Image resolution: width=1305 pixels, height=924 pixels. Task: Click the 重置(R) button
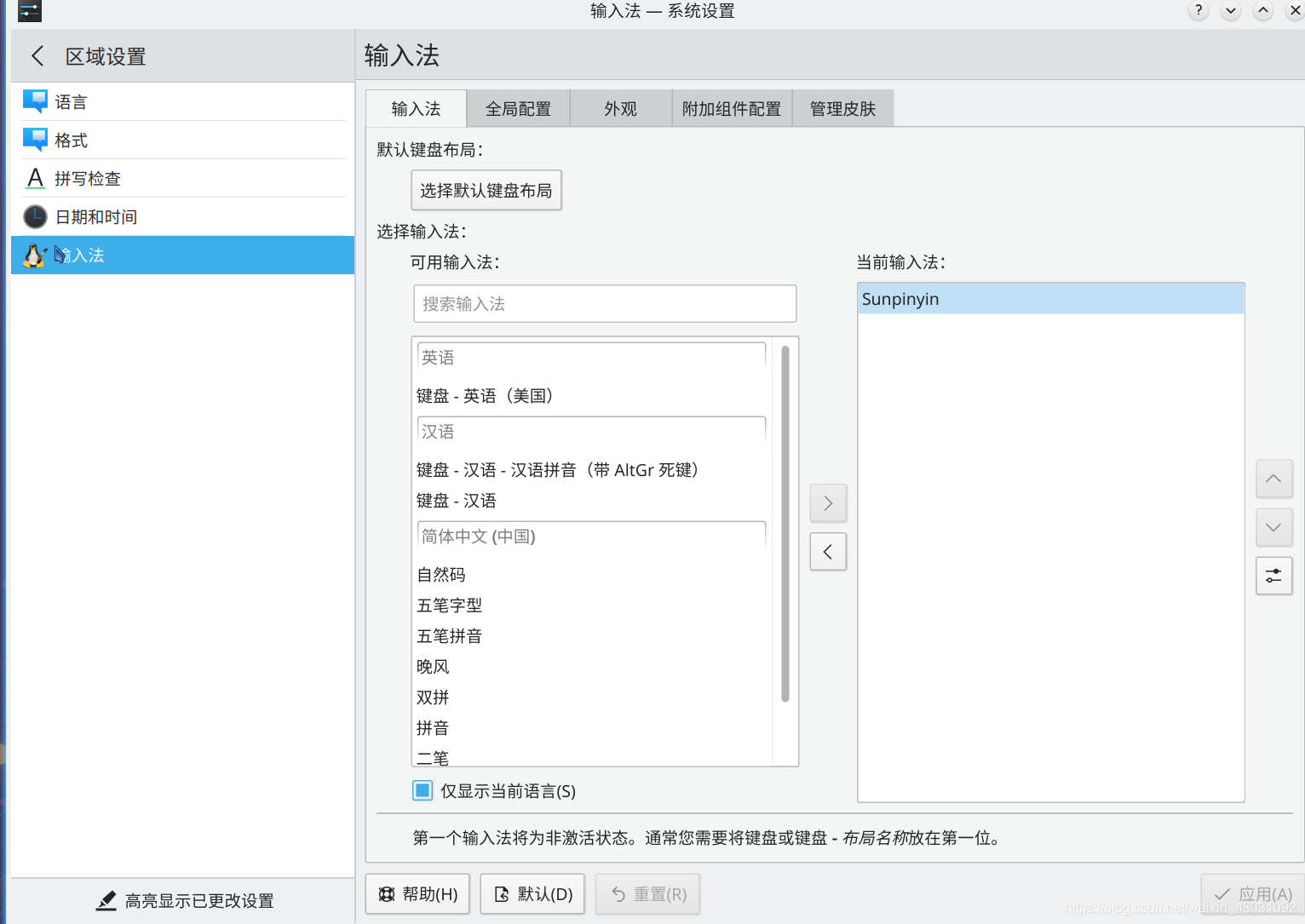pos(647,894)
